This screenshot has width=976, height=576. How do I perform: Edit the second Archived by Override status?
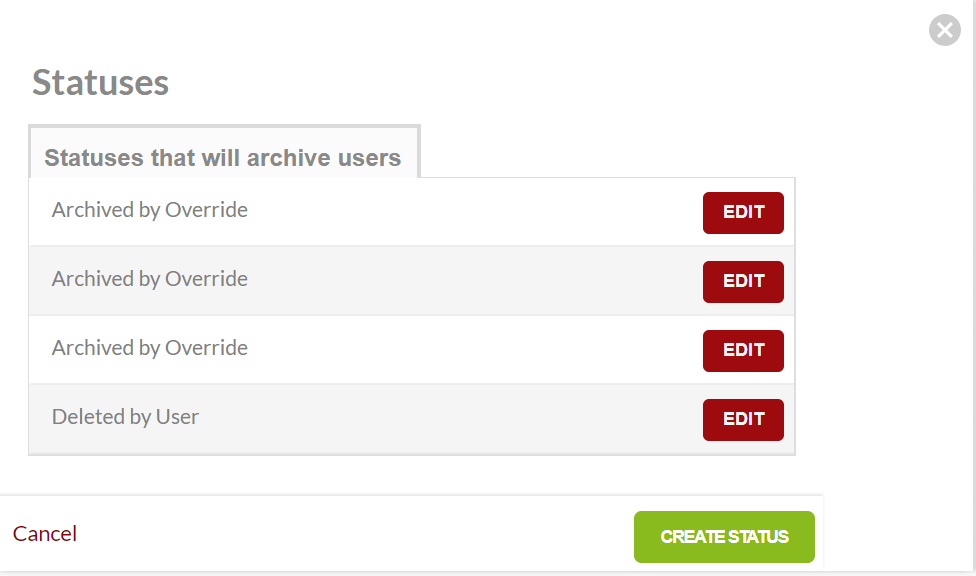tap(743, 281)
